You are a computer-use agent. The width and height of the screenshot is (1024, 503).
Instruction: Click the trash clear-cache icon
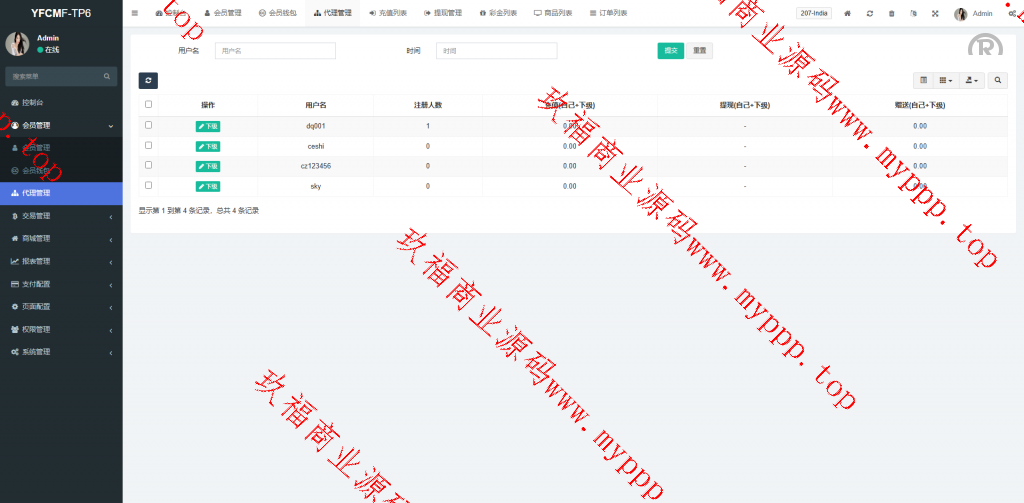(x=891, y=13)
